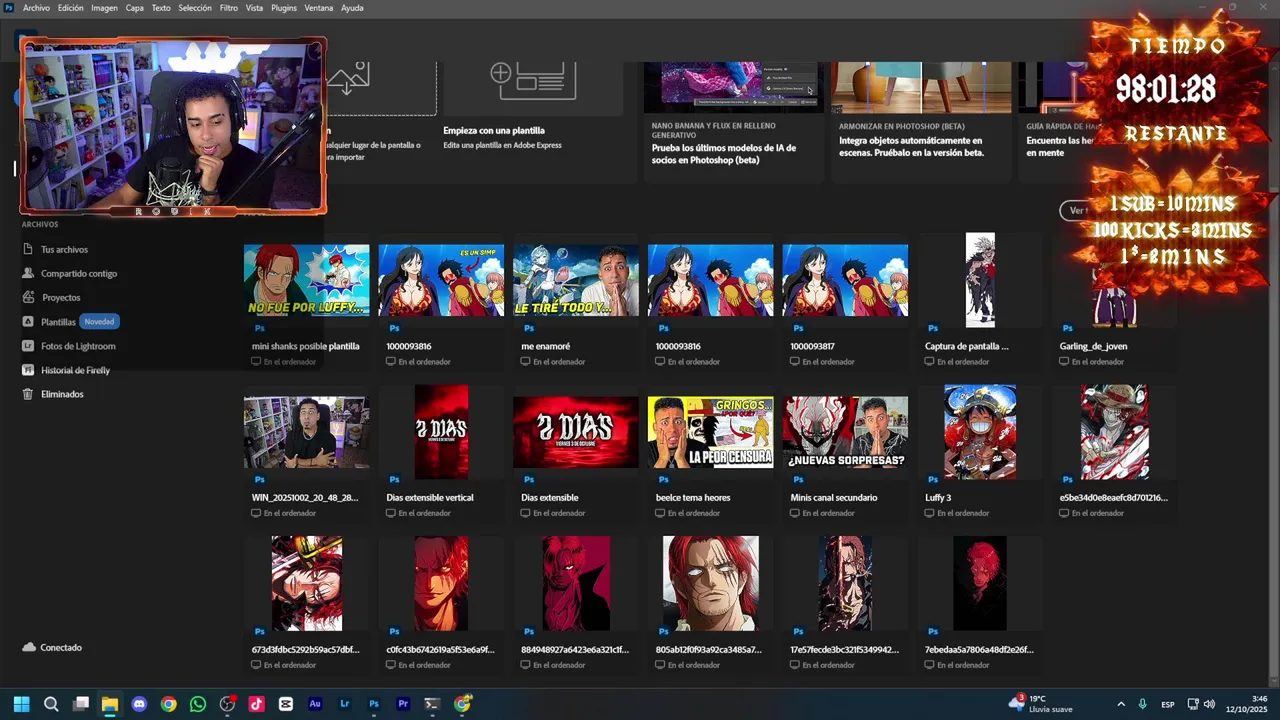The height and width of the screenshot is (720, 1280).
Task: Open Plantillas in the sidebar
Action: (58, 322)
